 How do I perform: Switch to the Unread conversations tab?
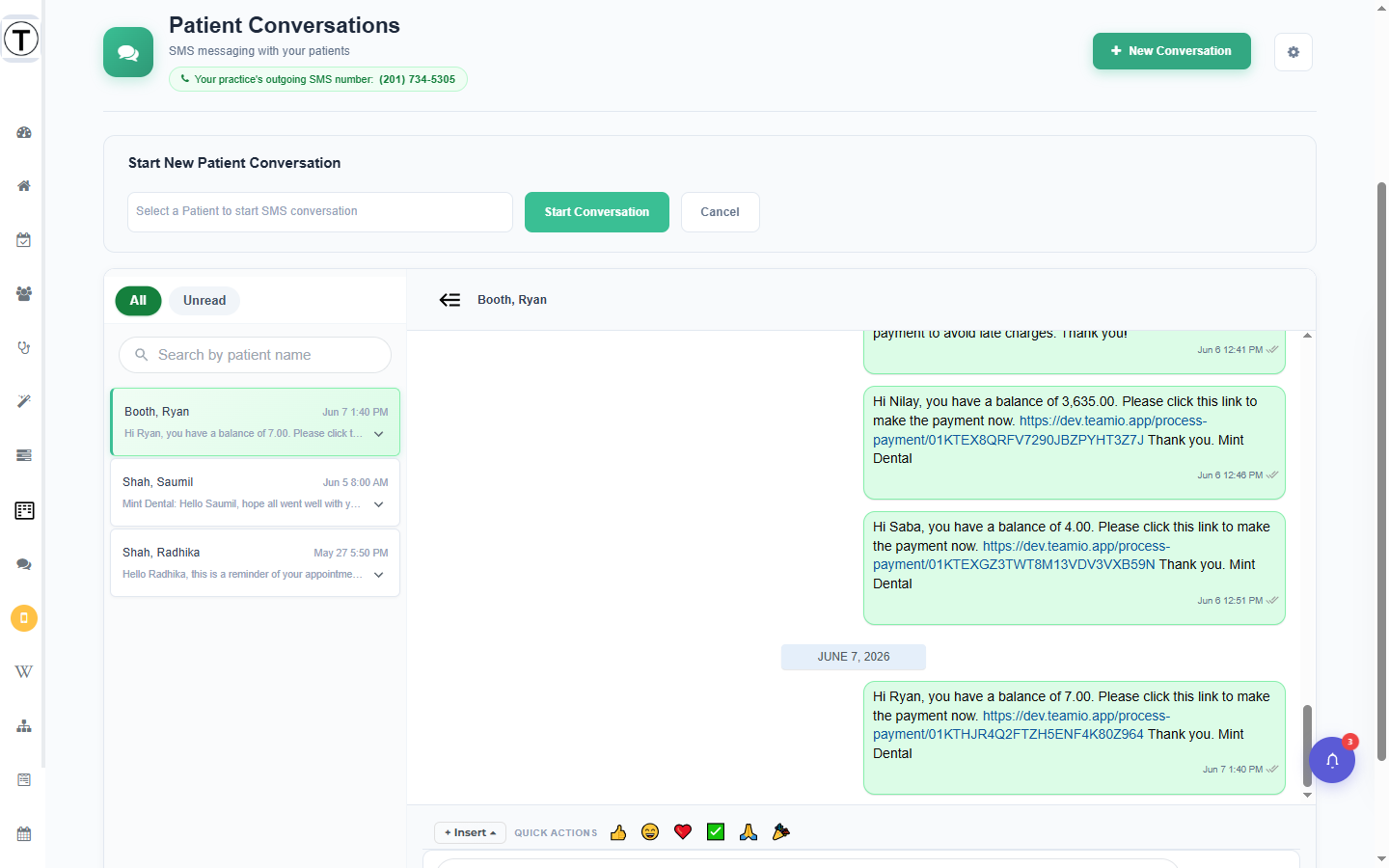[x=204, y=301]
